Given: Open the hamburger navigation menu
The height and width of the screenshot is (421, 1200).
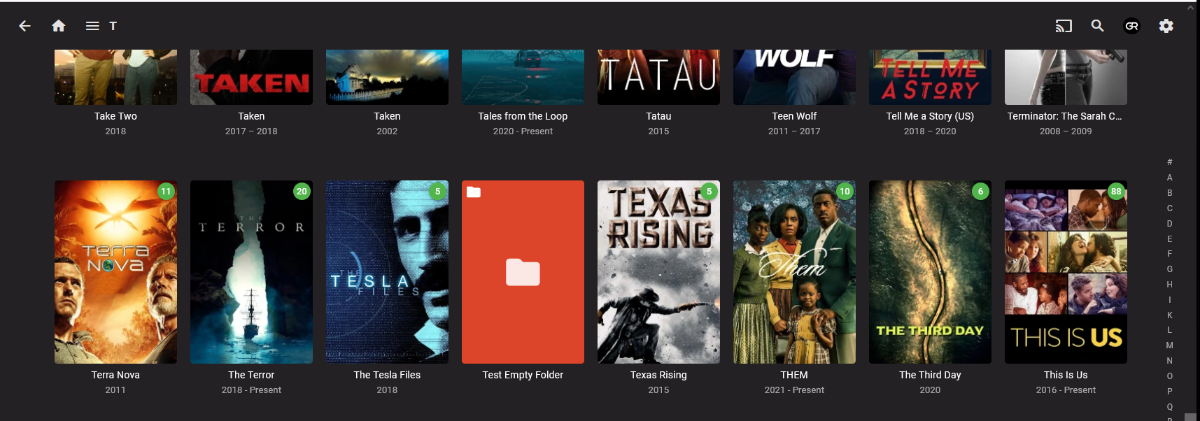Looking at the screenshot, I should (92, 26).
